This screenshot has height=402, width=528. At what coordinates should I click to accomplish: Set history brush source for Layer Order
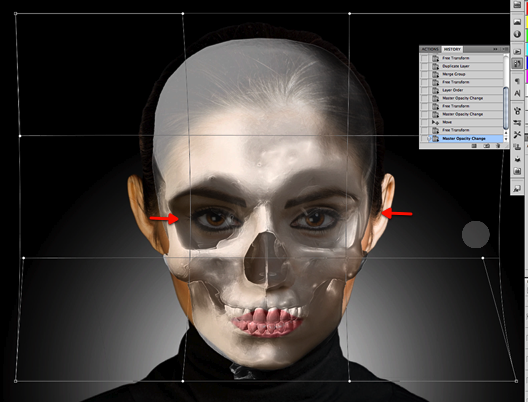tap(425, 90)
